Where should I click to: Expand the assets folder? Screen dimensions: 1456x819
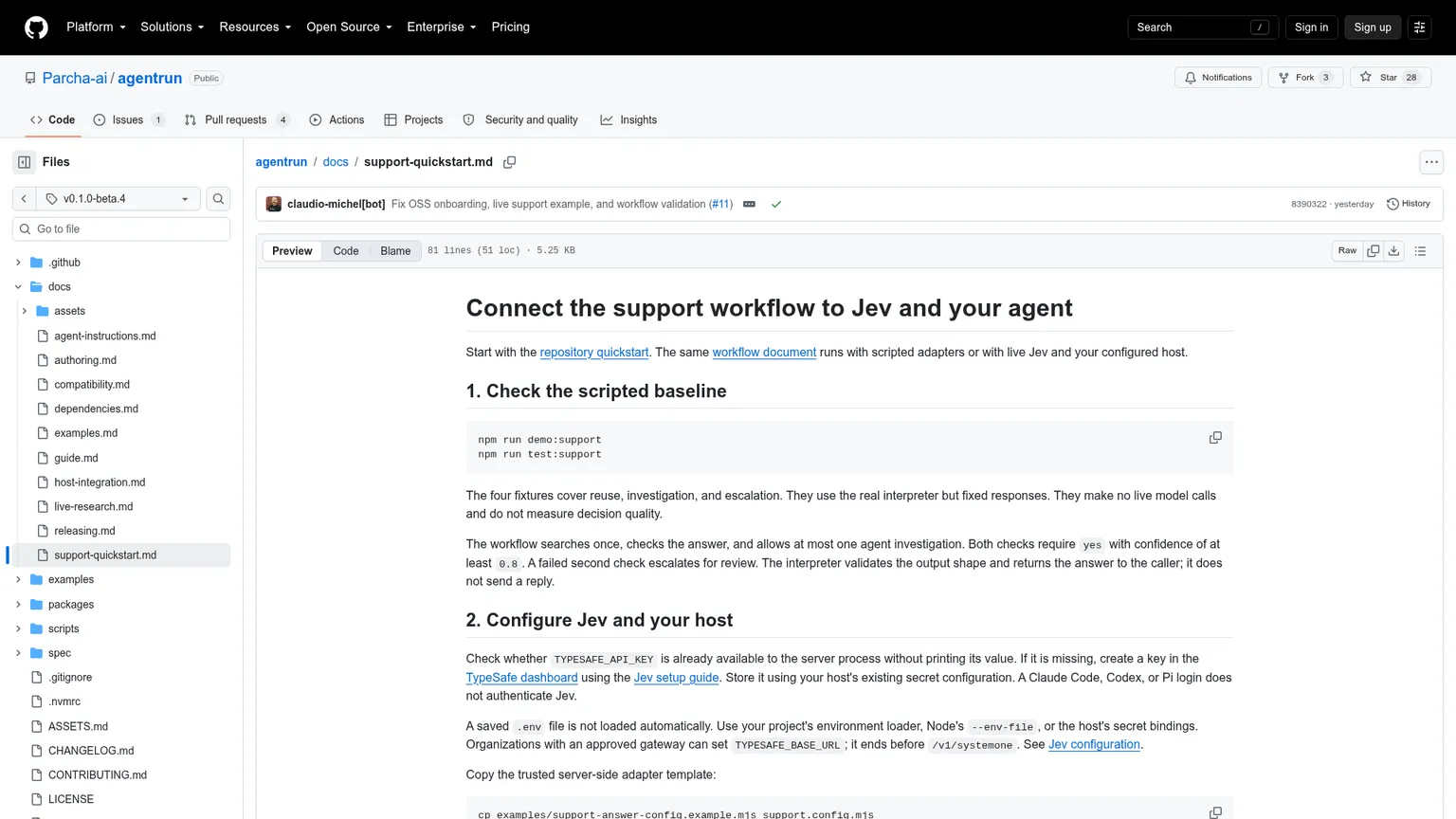tap(25, 311)
